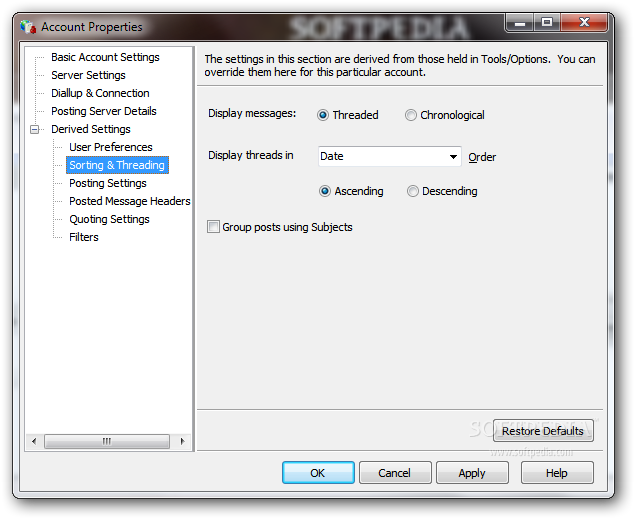Click the Apply button
The width and height of the screenshot is (635, 519).
tap(472, 473)
